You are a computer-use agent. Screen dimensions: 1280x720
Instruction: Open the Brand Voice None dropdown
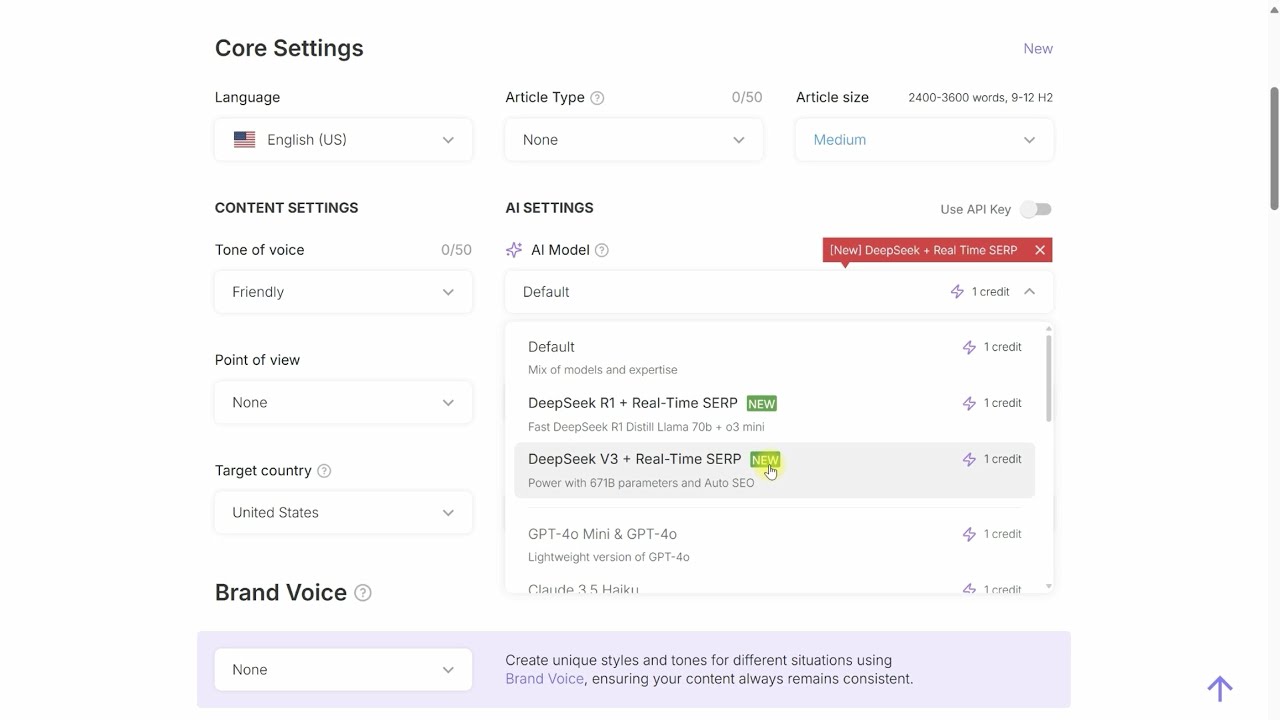click(x=343, y=670)
